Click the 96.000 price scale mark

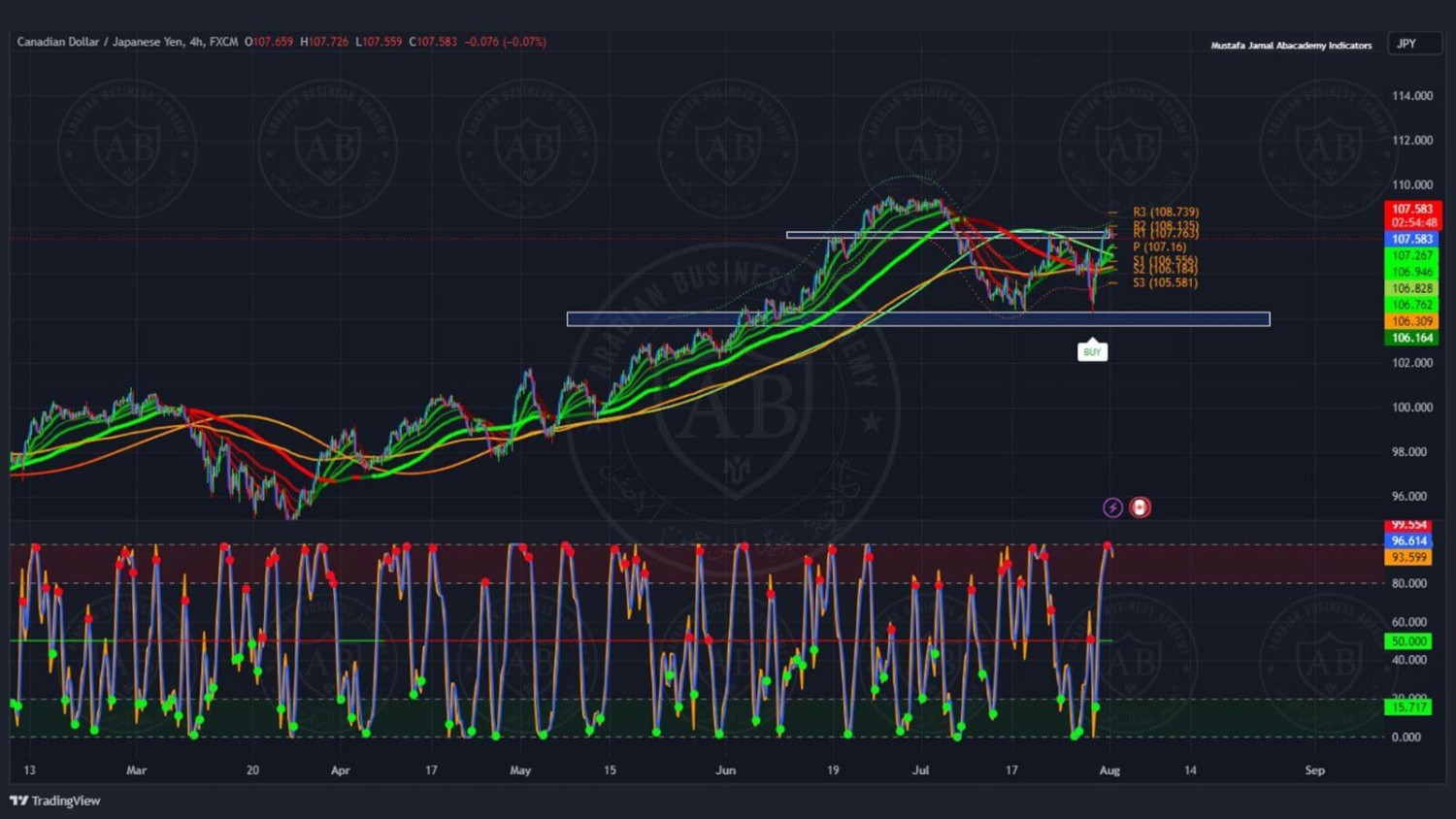click(x=1409, y=496)
